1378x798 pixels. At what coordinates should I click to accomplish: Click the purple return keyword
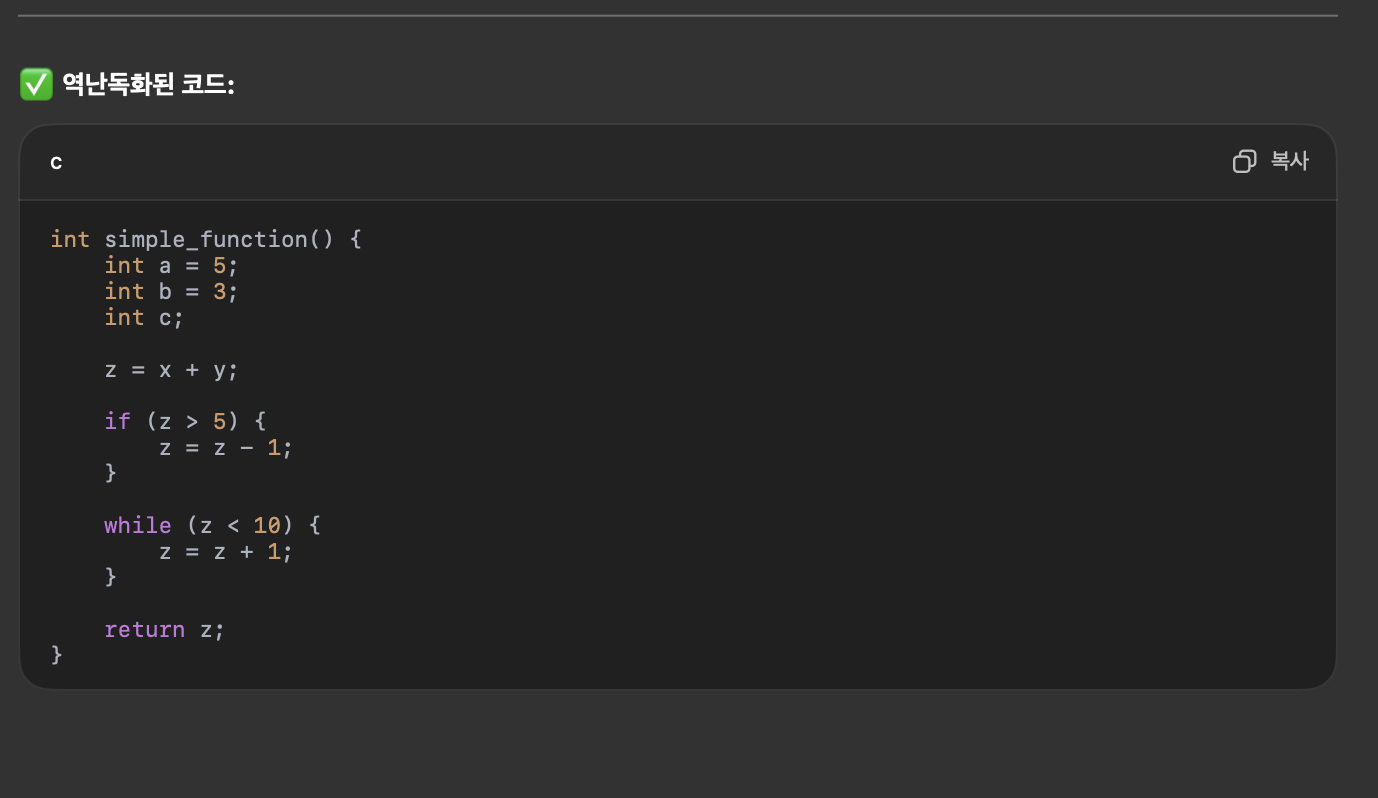(144, 630)
